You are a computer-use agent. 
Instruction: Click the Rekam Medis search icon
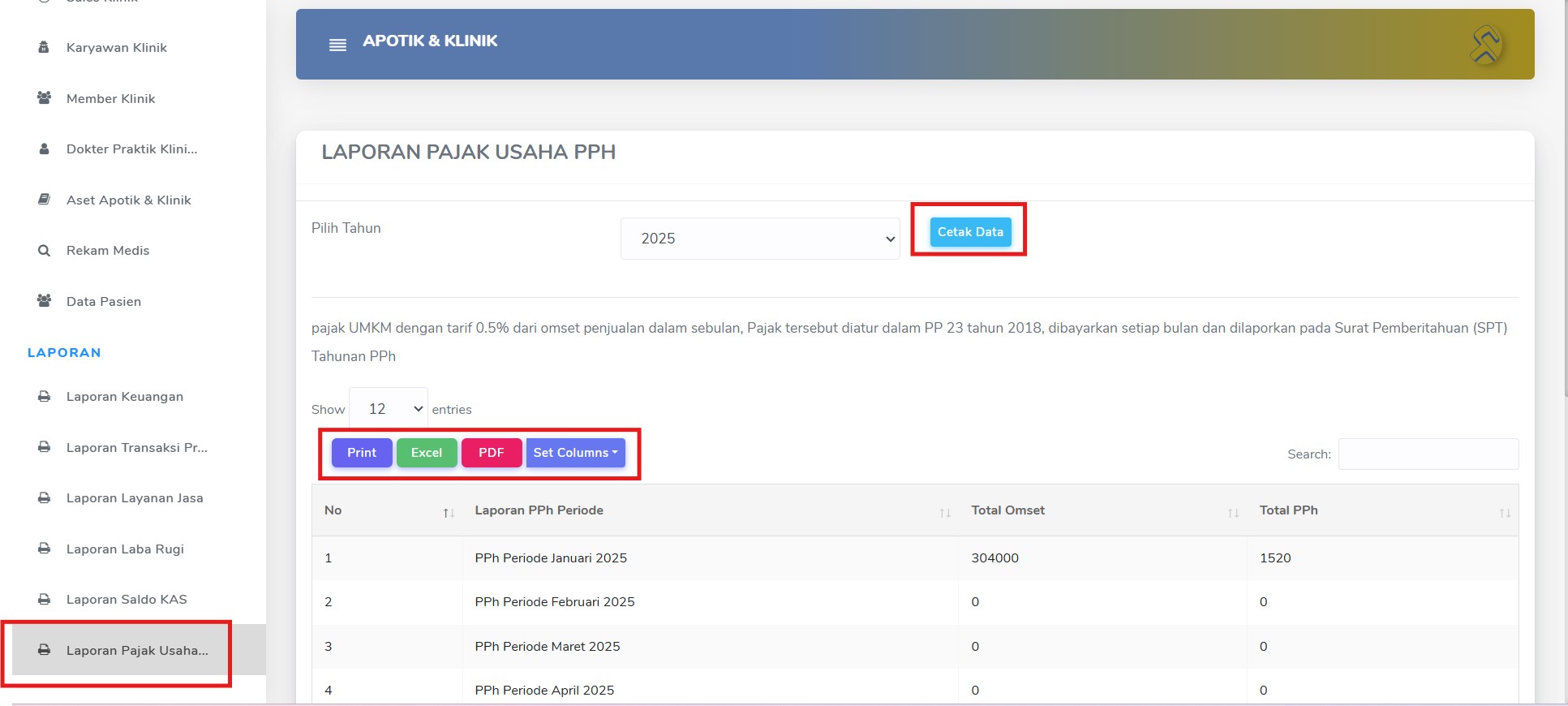(x=44, y=251)
